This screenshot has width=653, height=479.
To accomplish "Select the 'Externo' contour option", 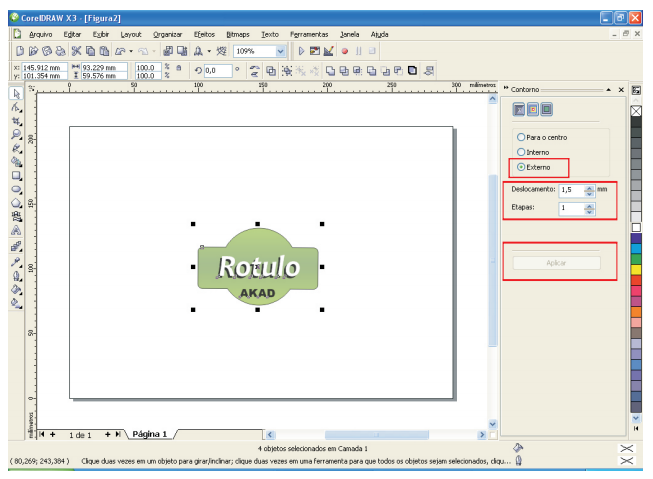I will 520,166.
